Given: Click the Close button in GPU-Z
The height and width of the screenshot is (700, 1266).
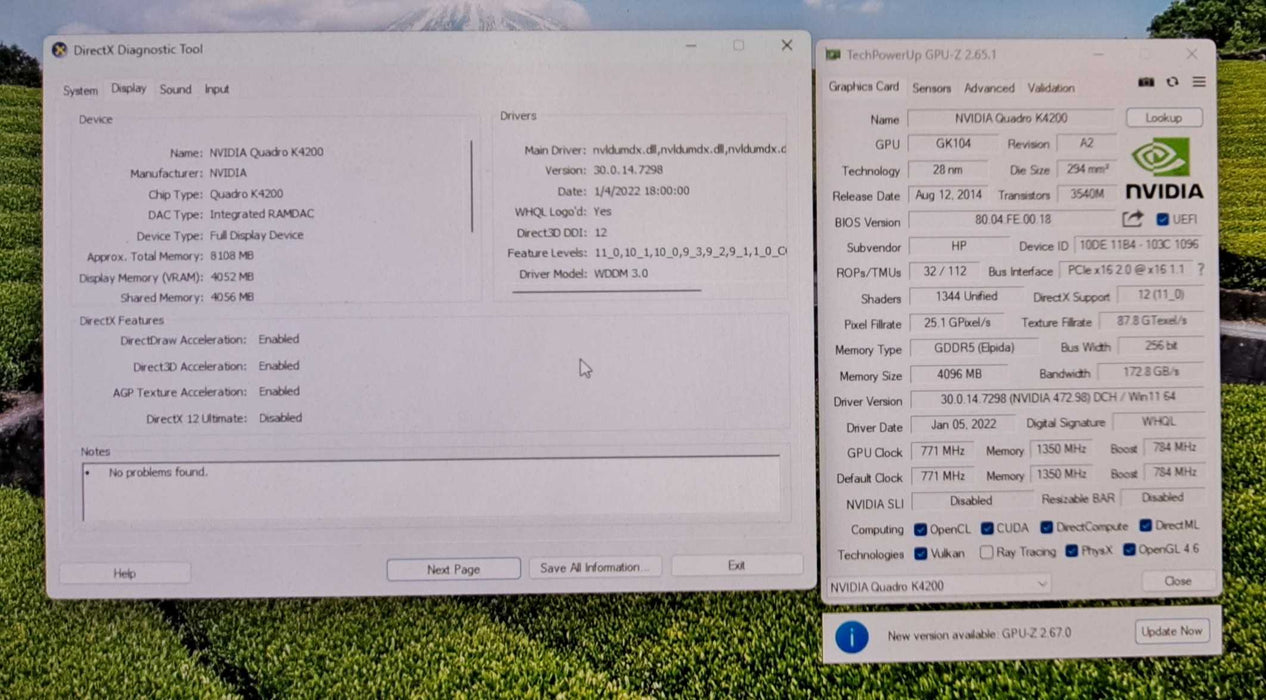Looking at the screenshot, I should [x=1177, y=580].
